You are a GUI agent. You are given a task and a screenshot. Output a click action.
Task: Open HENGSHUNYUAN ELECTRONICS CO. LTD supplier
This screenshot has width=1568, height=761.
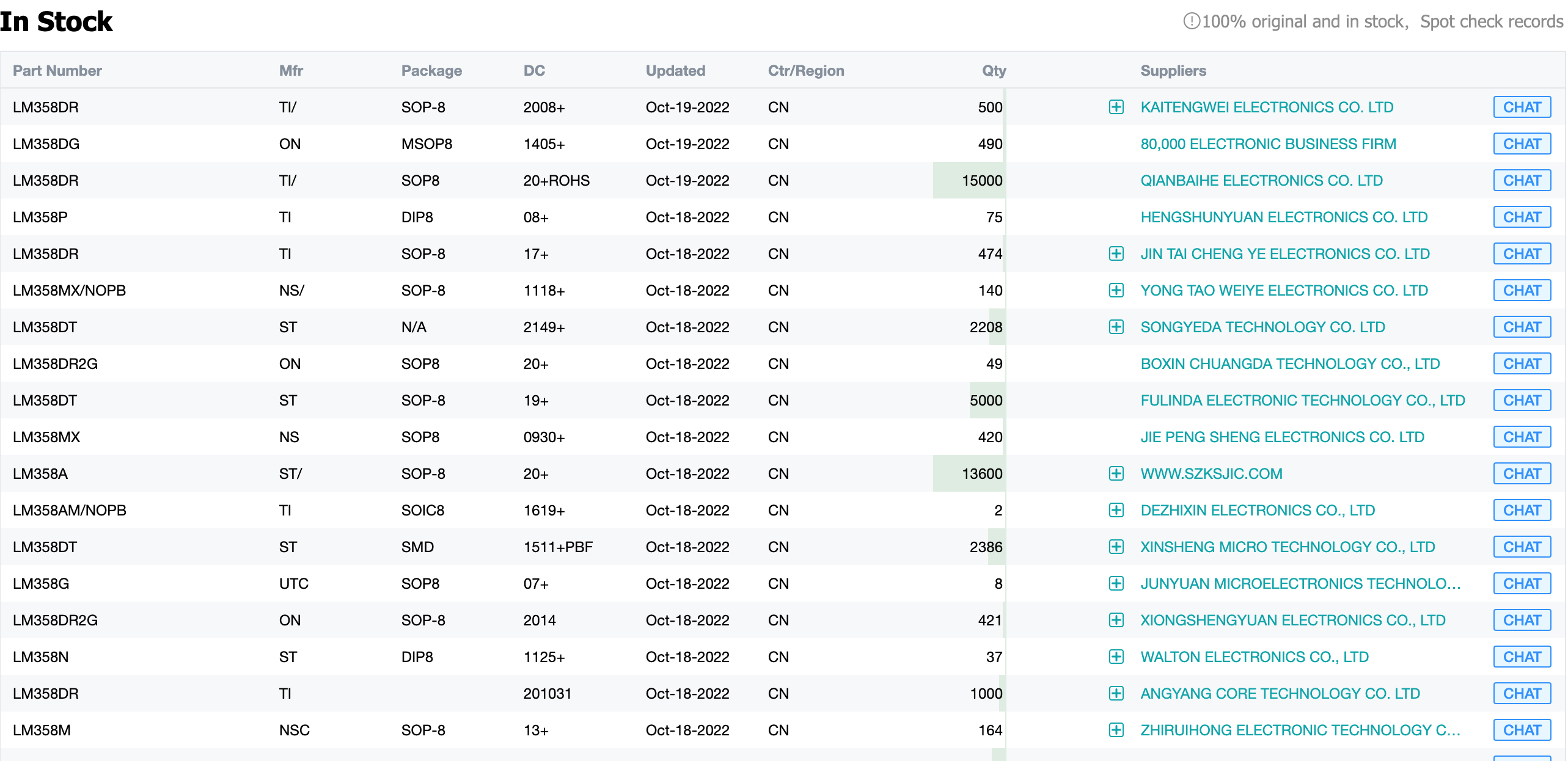(1284, 217)
